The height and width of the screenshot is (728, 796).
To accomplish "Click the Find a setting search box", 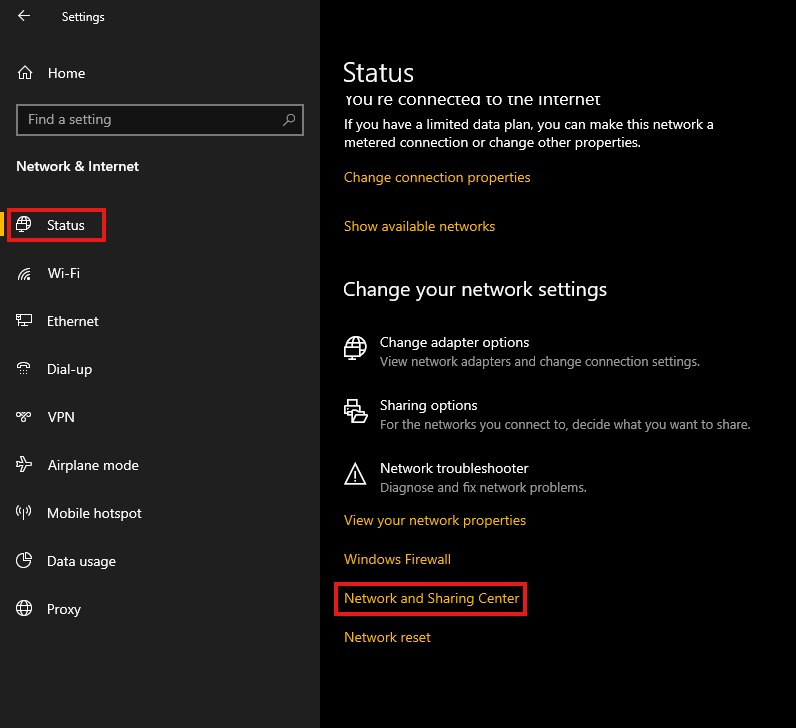I will tap(160, 120).
